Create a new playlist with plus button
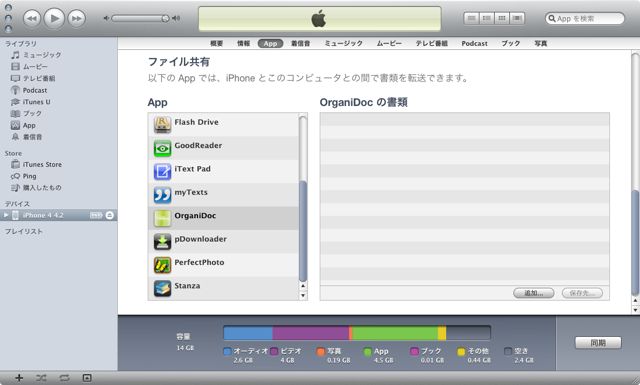The image size is (640, 385). coord(19,378)
